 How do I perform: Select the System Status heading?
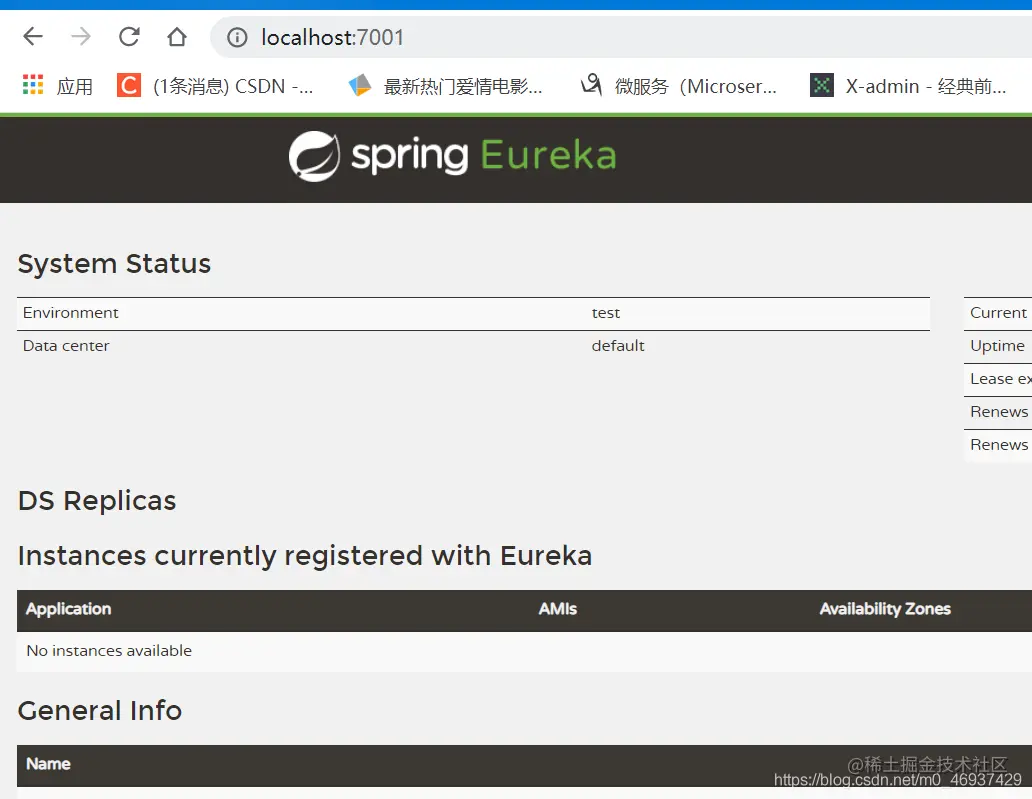(114, 263)
